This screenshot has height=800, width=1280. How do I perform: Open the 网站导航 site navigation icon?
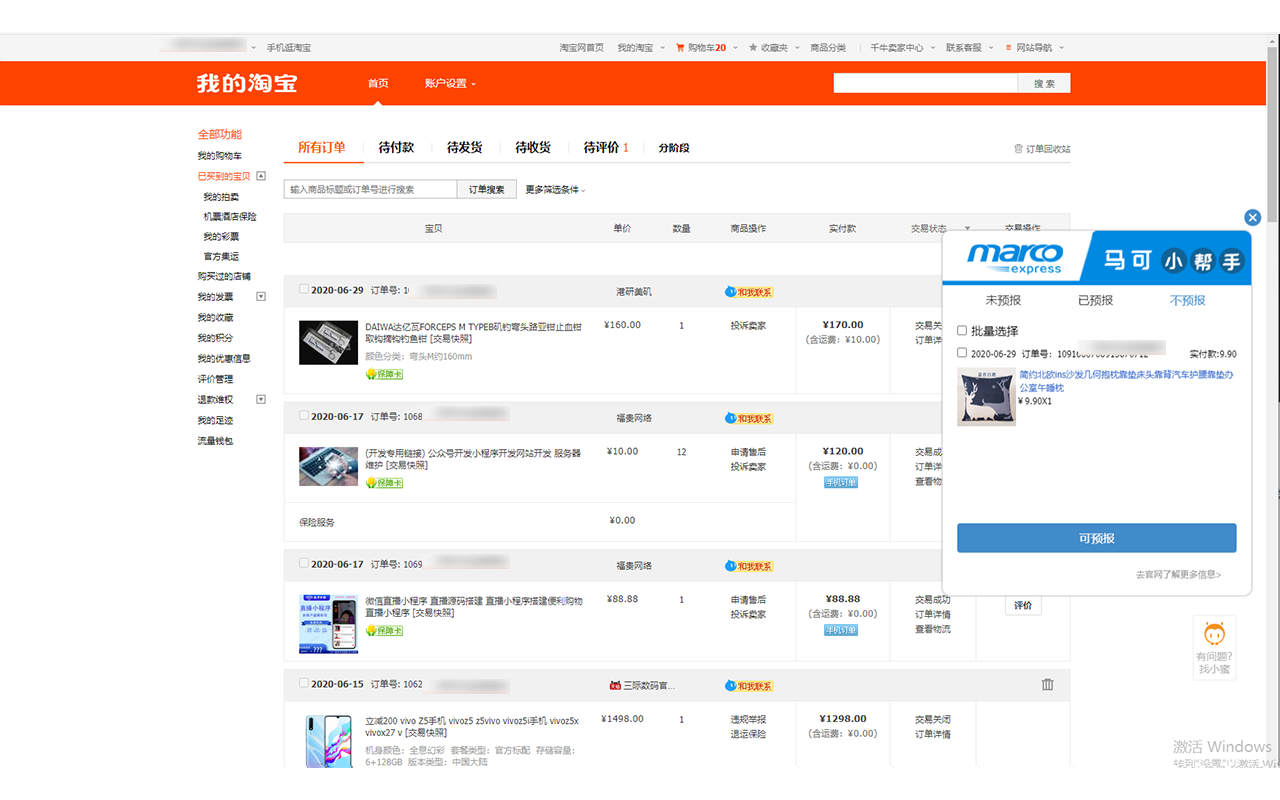[x=1008, y=48]
